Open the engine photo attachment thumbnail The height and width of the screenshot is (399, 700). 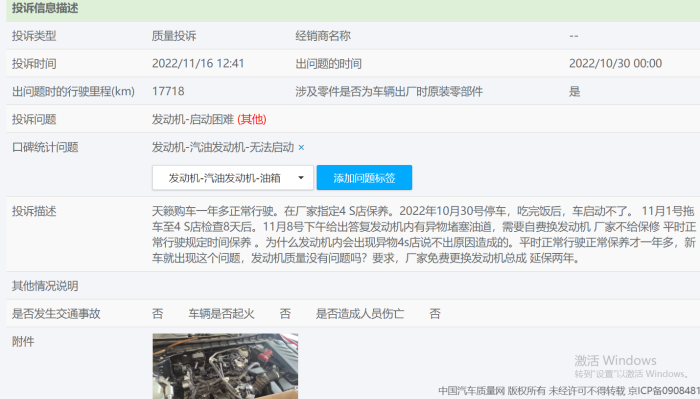225,366
